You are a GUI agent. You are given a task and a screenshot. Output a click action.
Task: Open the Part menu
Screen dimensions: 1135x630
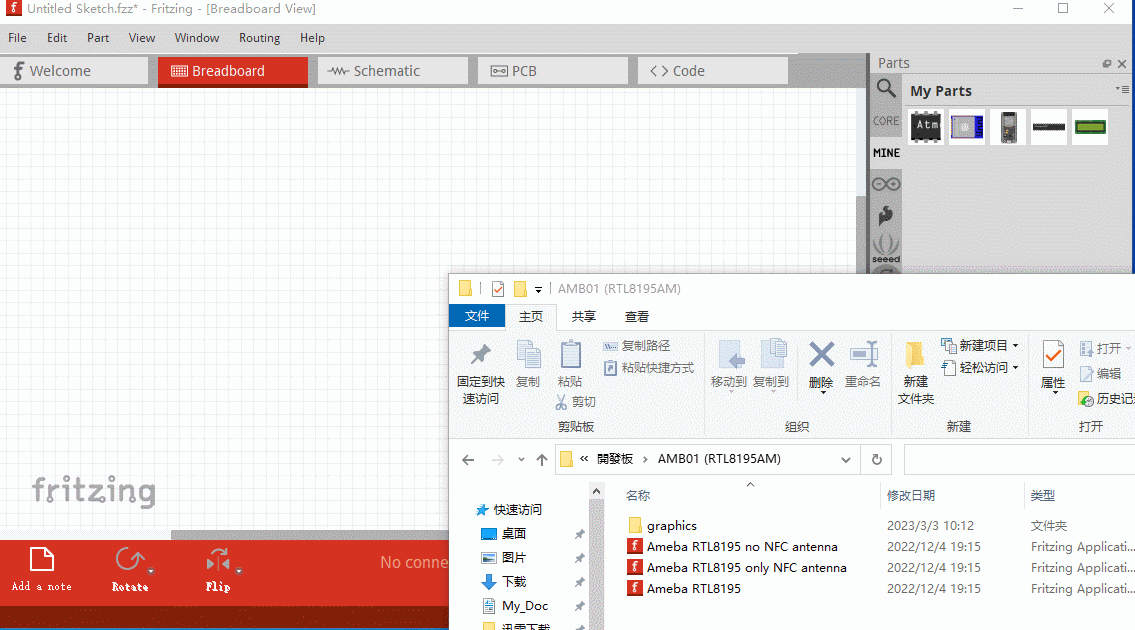pos(98,38)
